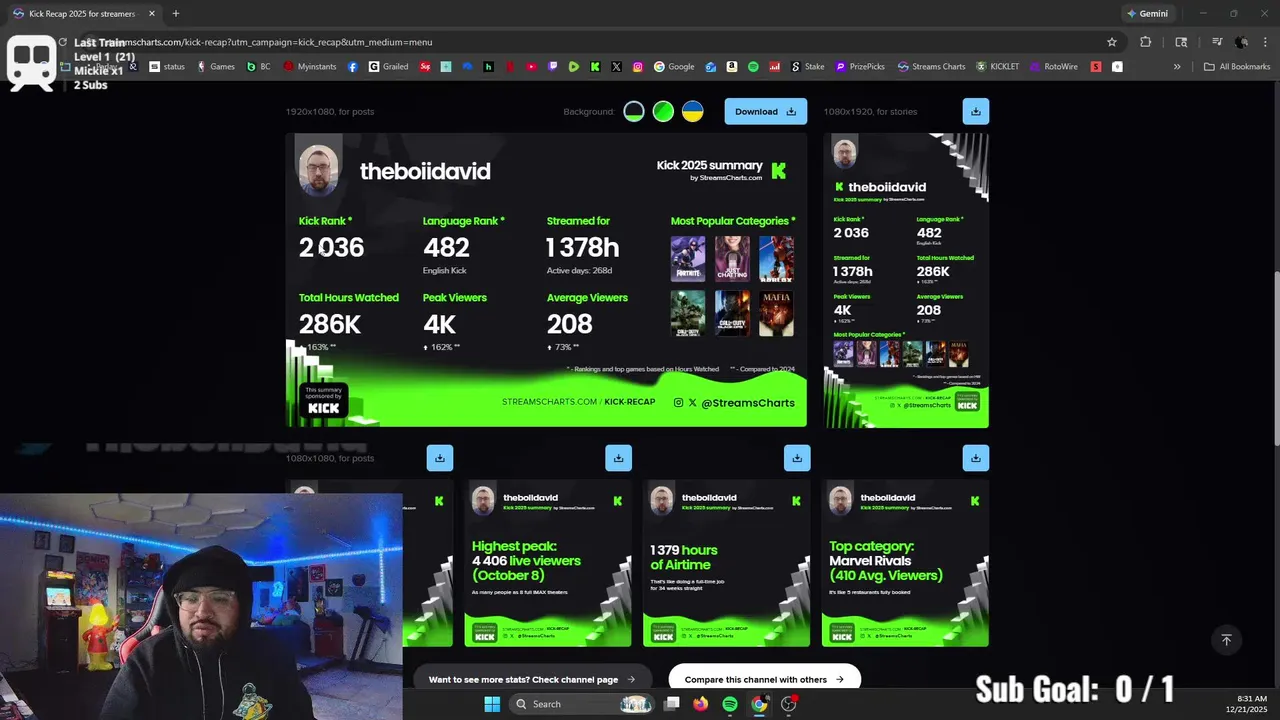Open Check channel page link
Viewport: 1280px width, 720px height.
[x=532, y=679]
